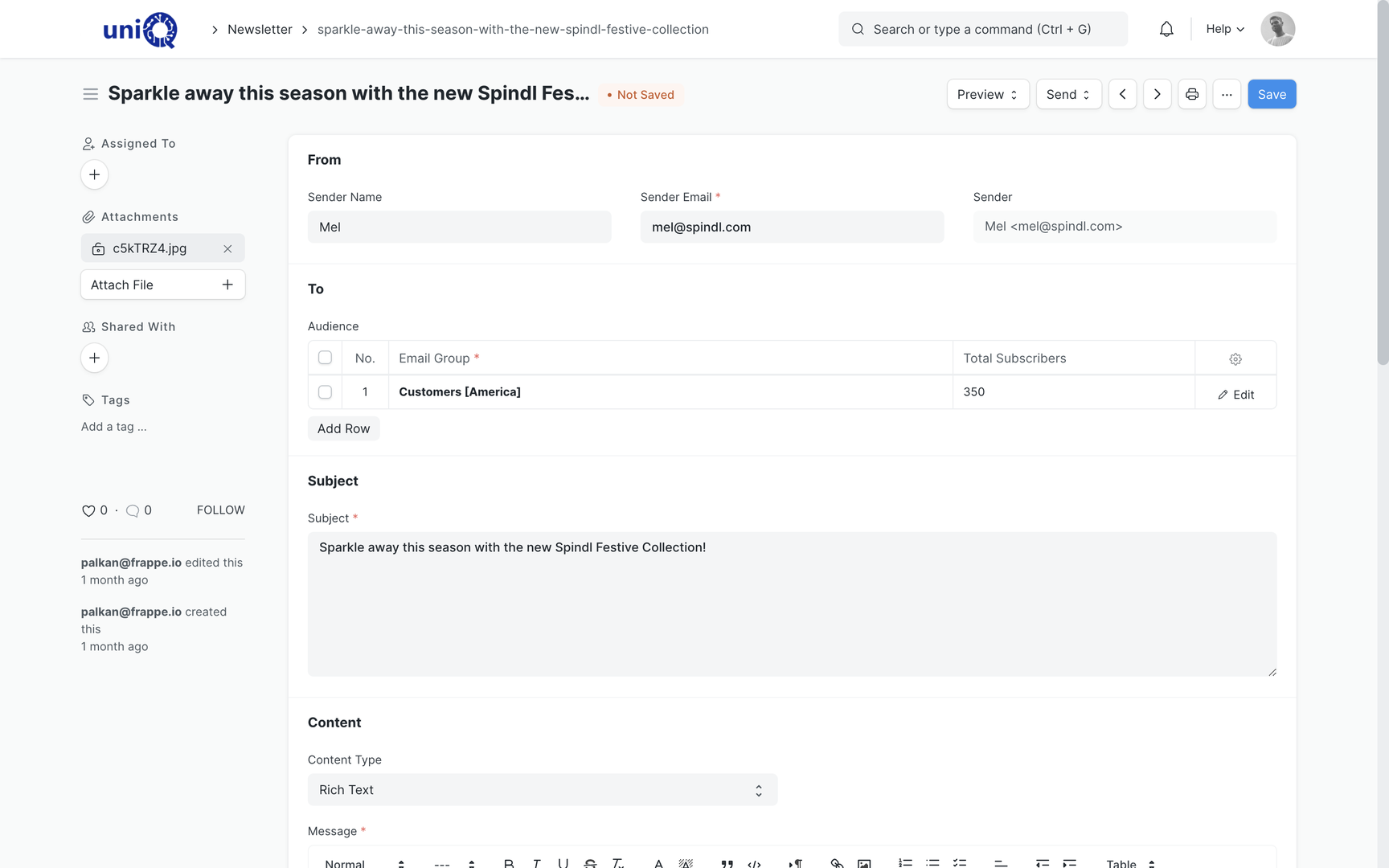
Task: Open the Help menu
Action: coord(1225,29)
